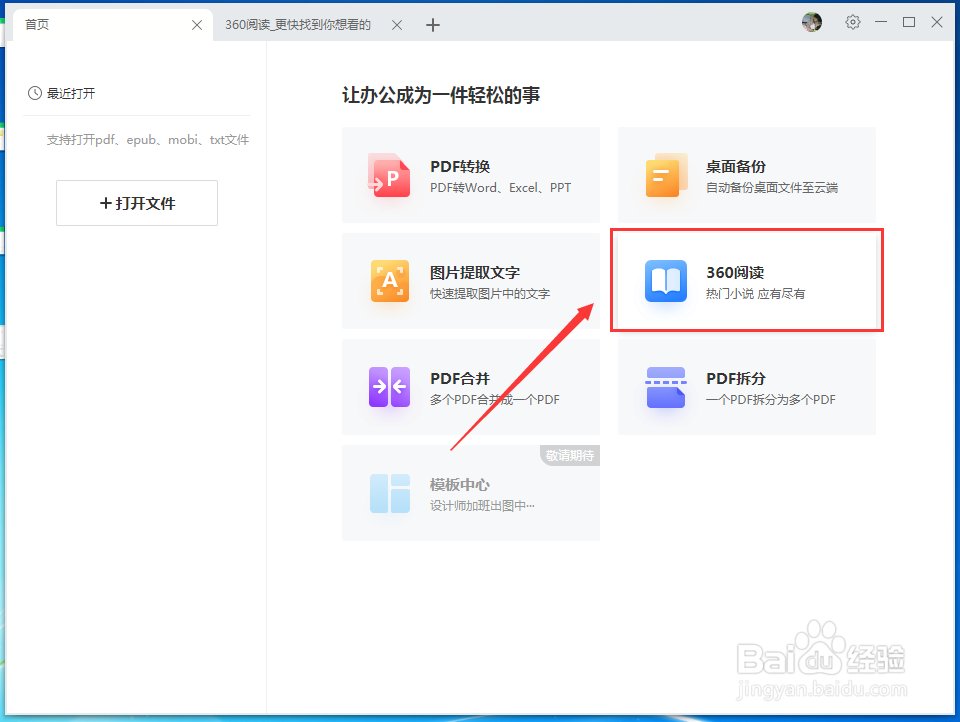Viewport: 960px width, 722px height.
Task: Open the 360阅读 card highlighted in red
Action: pos(746,280)
